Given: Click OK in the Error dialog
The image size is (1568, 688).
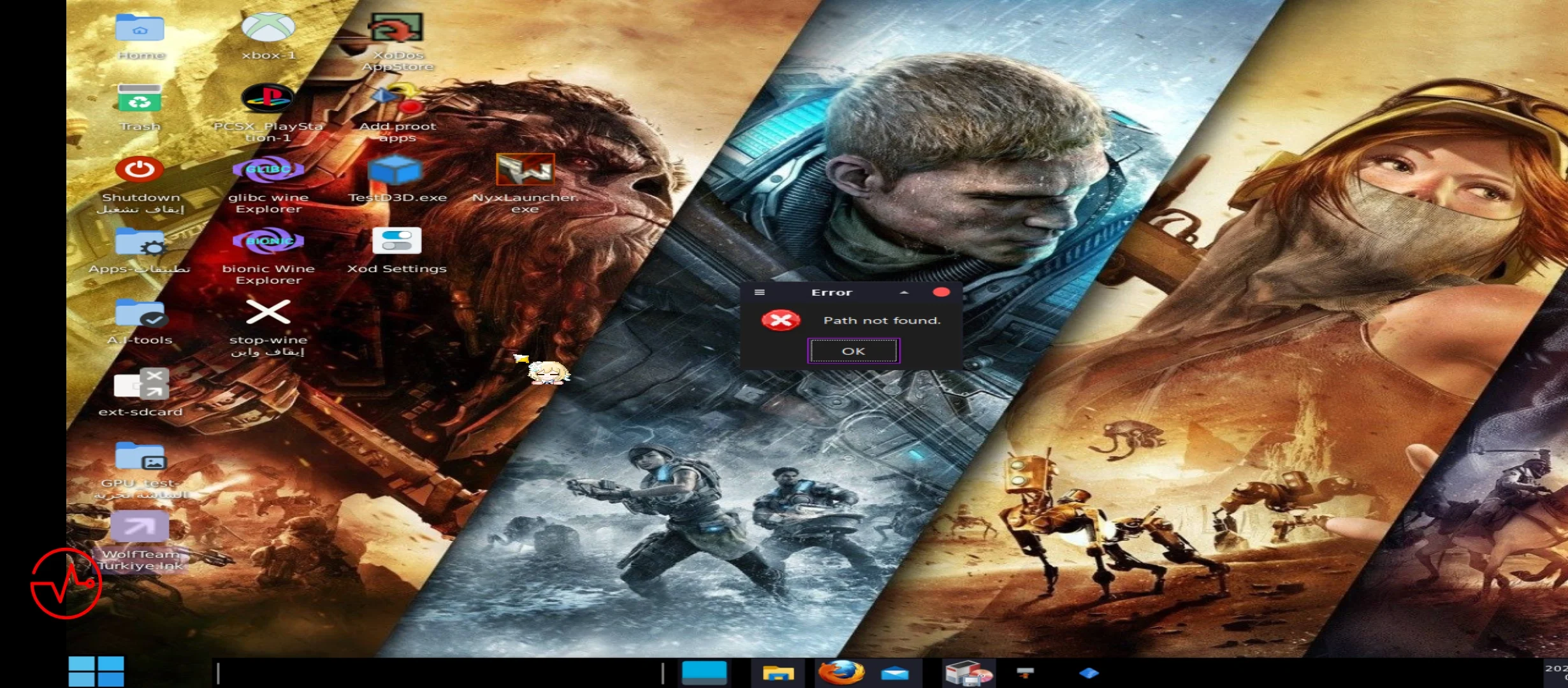Looking at the screenshot, I should point(853,351).
